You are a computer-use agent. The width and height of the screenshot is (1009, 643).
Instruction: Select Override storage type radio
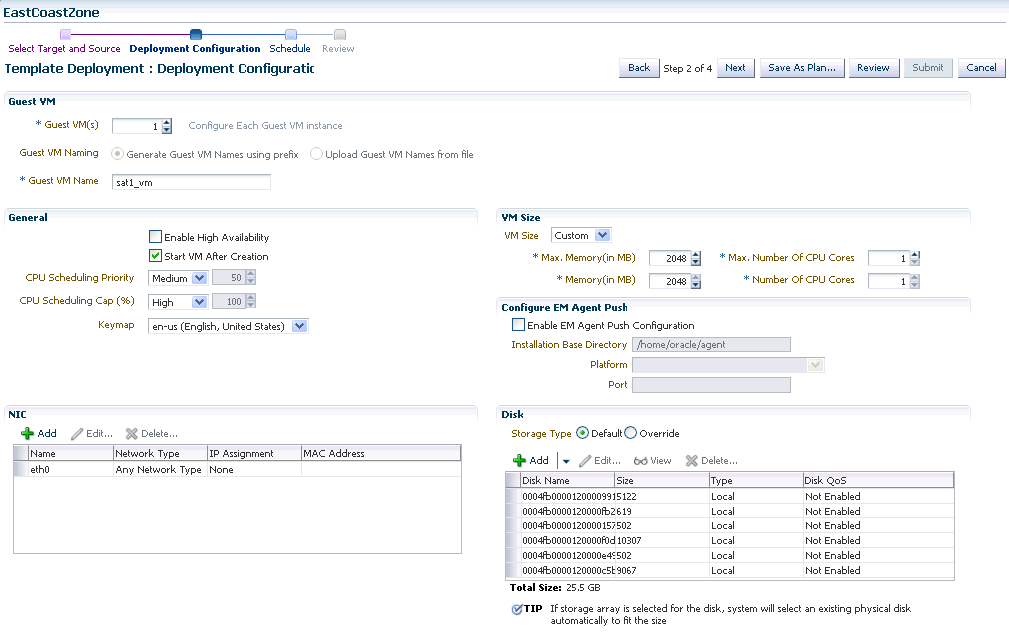click(x=631, y=433)
